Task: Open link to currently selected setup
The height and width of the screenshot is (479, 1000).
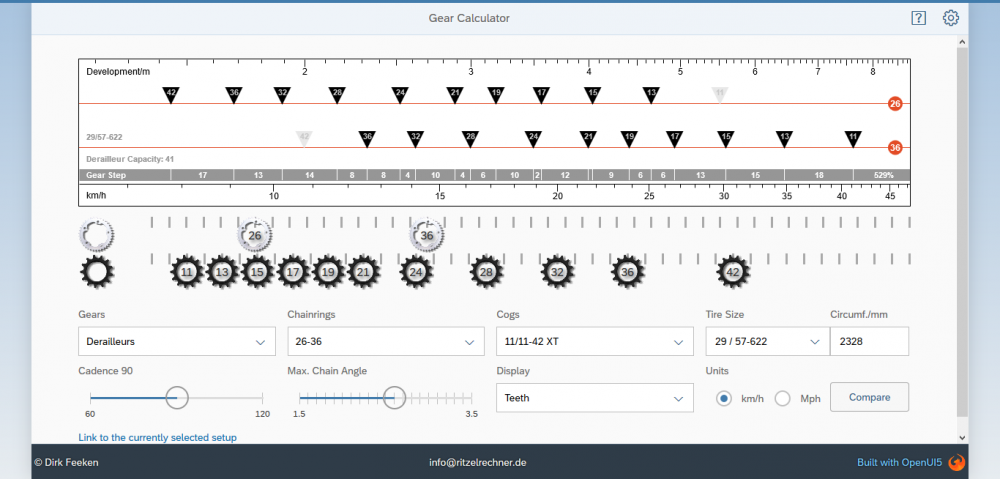Action: [157, 437]
